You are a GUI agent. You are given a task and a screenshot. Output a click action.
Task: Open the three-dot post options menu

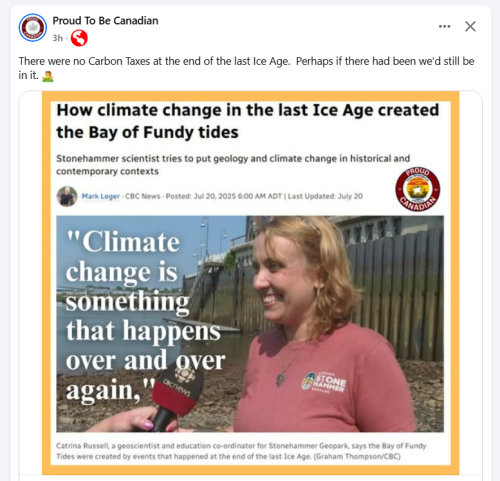click(444, 26)
